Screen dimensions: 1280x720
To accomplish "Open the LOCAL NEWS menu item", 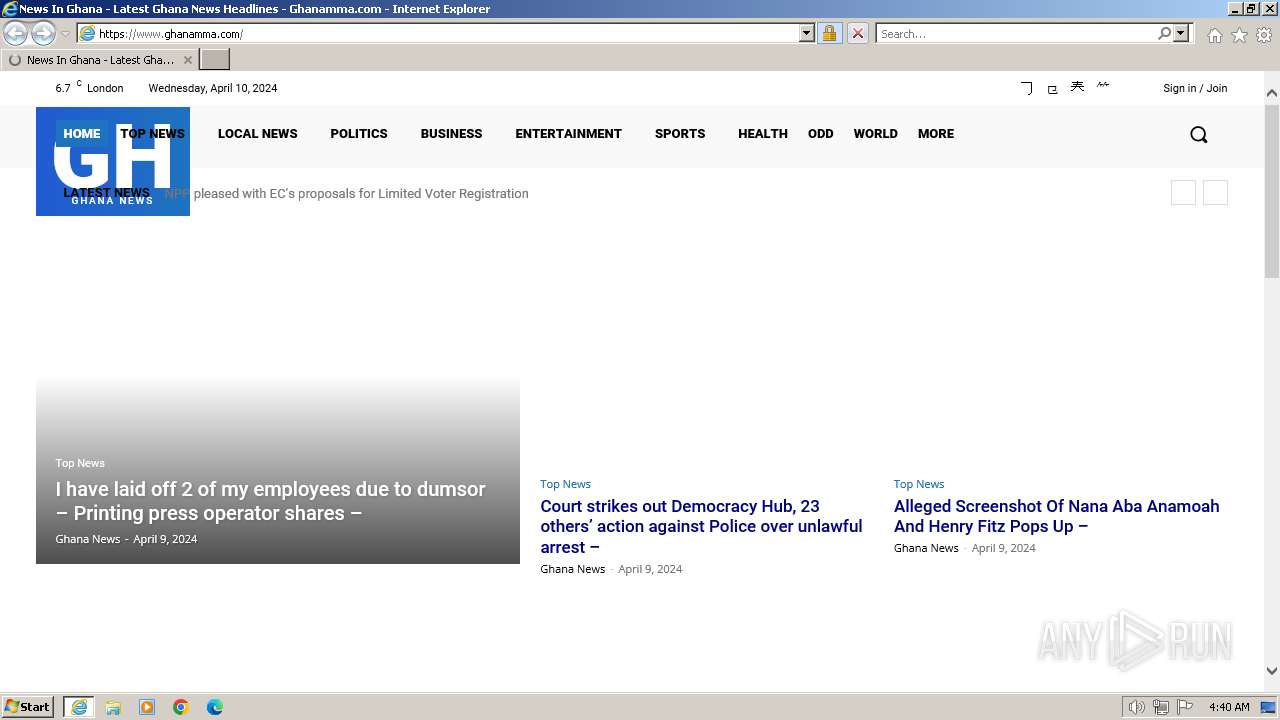I will coord(258,134).
